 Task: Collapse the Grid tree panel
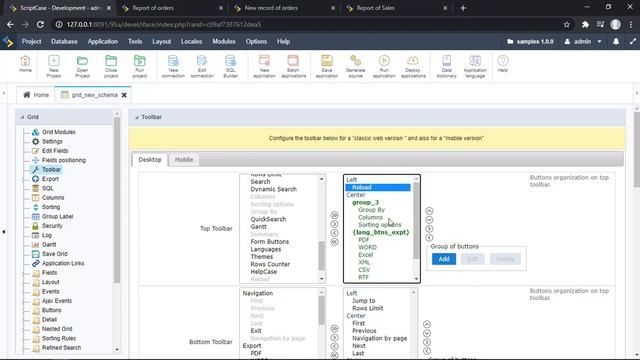[x=22, y=117]
